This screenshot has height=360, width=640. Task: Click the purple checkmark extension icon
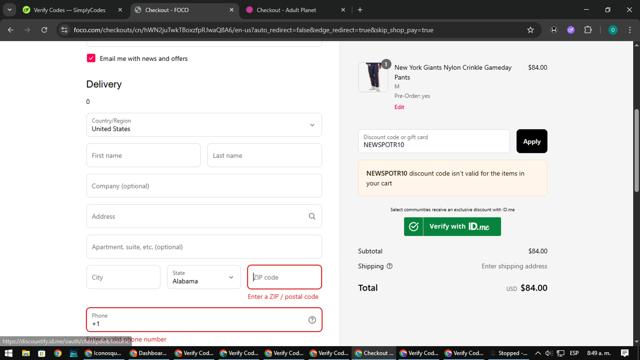click(x=571, y=30)
